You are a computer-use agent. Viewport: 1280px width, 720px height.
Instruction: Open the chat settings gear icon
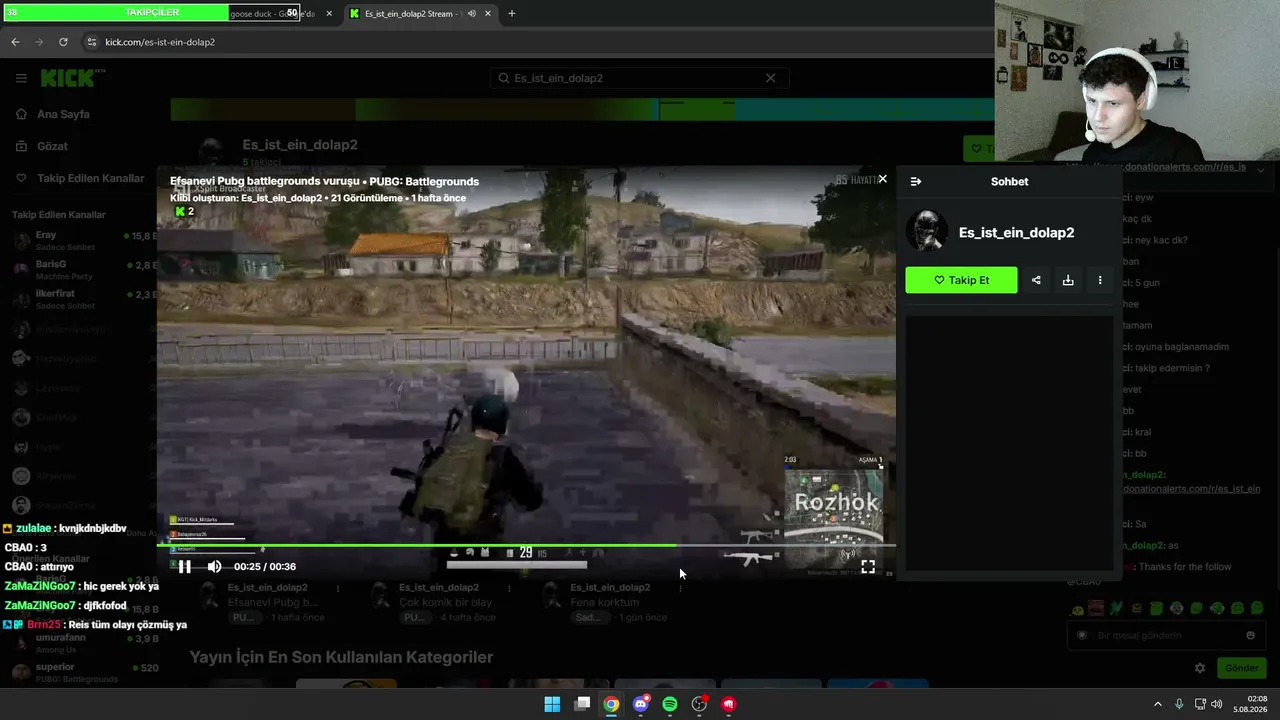coord(1200,668)
